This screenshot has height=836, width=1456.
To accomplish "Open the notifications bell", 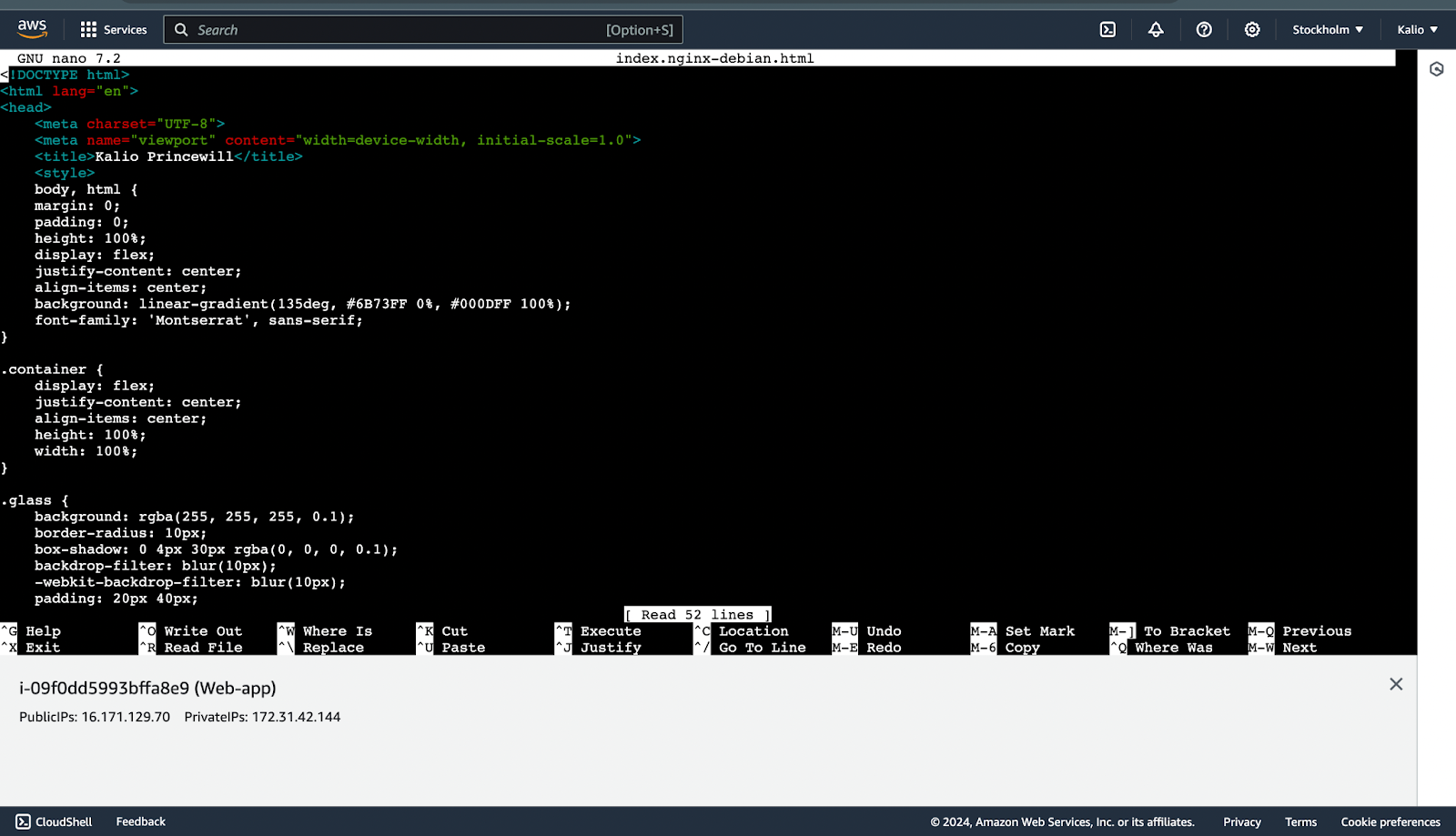I will [x=1156, y=30].
